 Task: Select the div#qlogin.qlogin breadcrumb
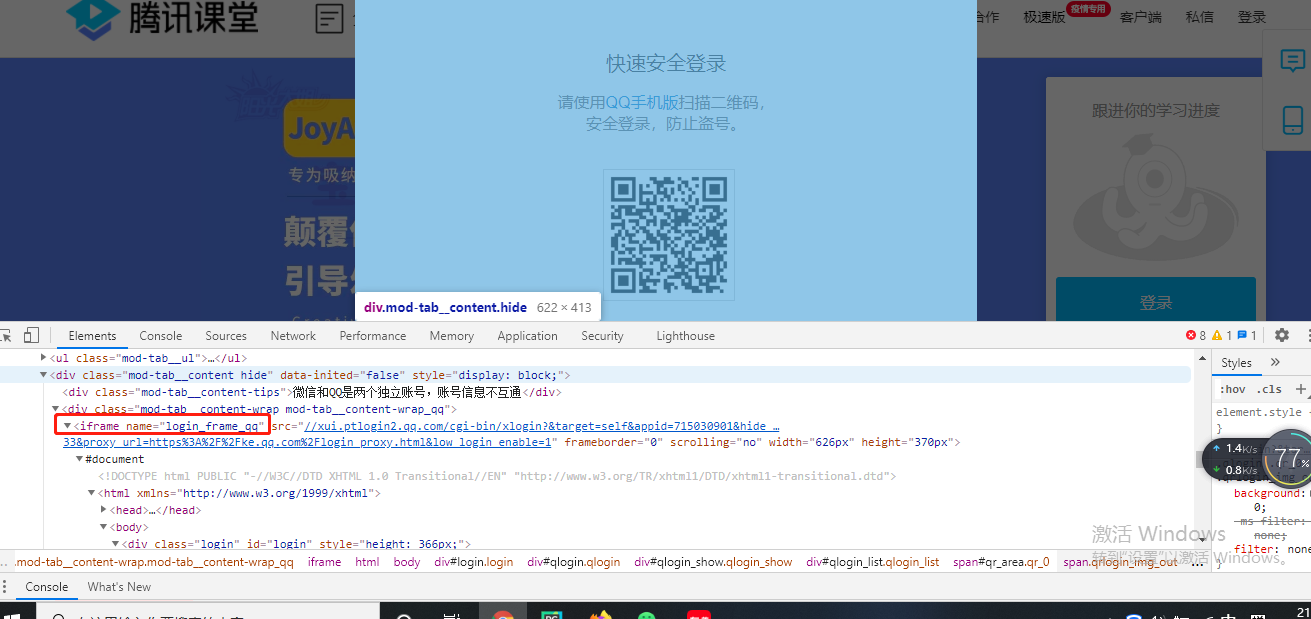574,562
